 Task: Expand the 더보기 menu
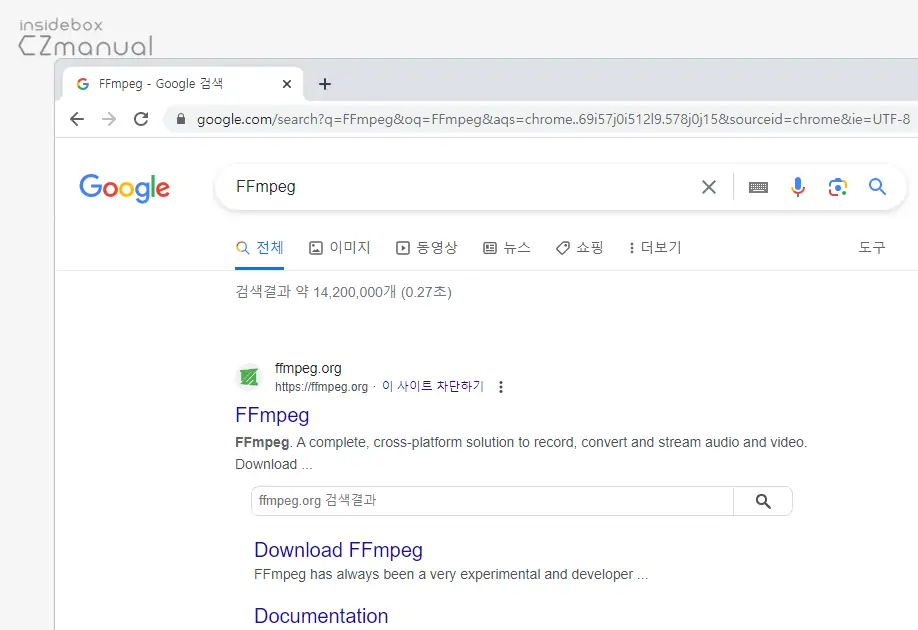pyautogui.click(x=655, y=248)
